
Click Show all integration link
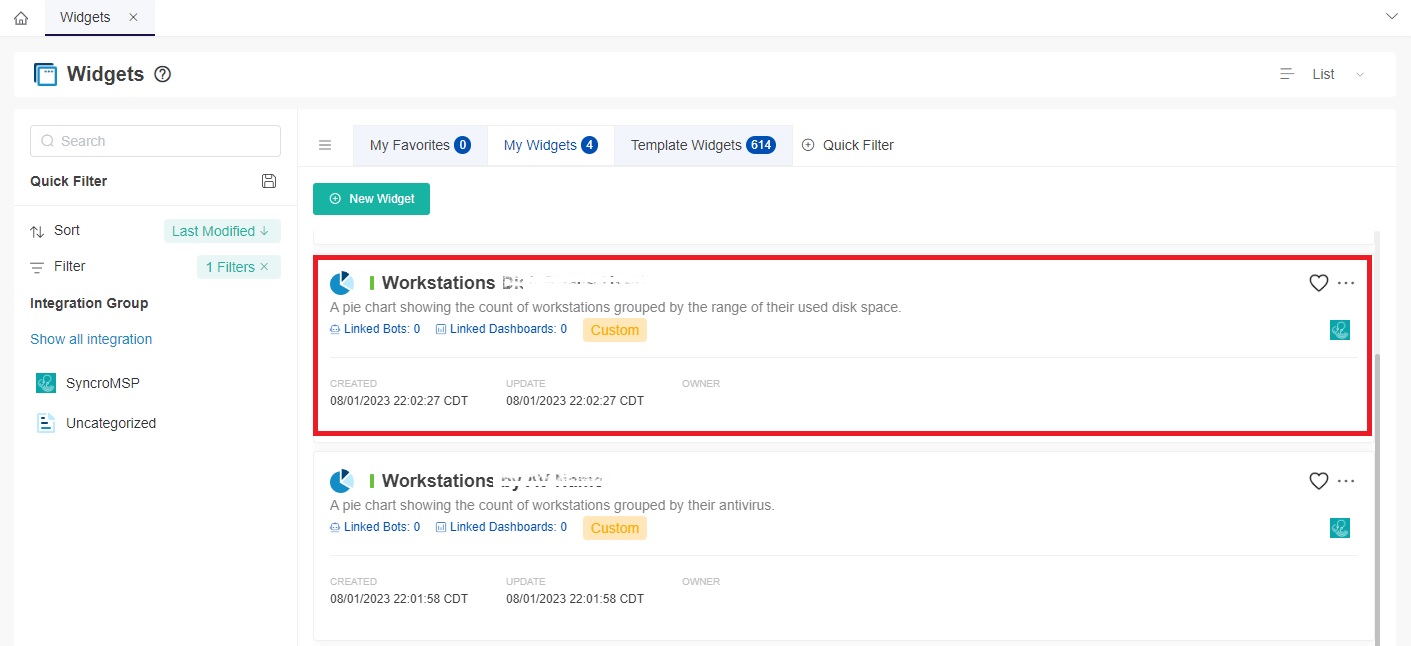(91, 339)
